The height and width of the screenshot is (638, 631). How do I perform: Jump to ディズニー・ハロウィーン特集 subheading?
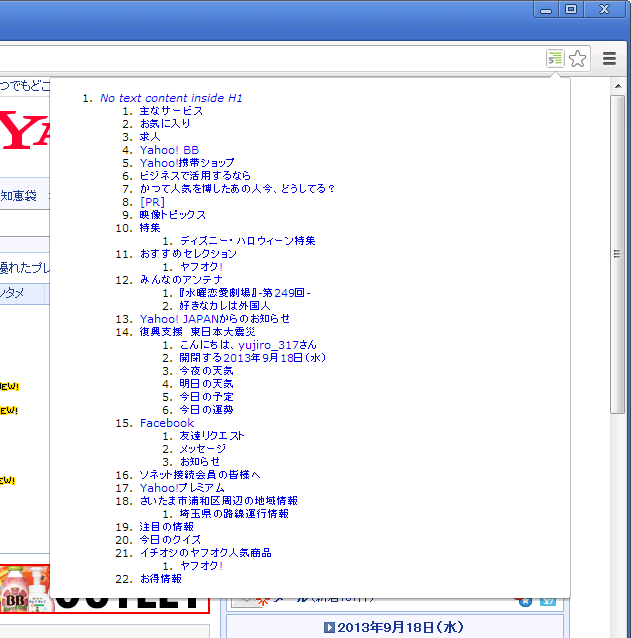[247, 241]
